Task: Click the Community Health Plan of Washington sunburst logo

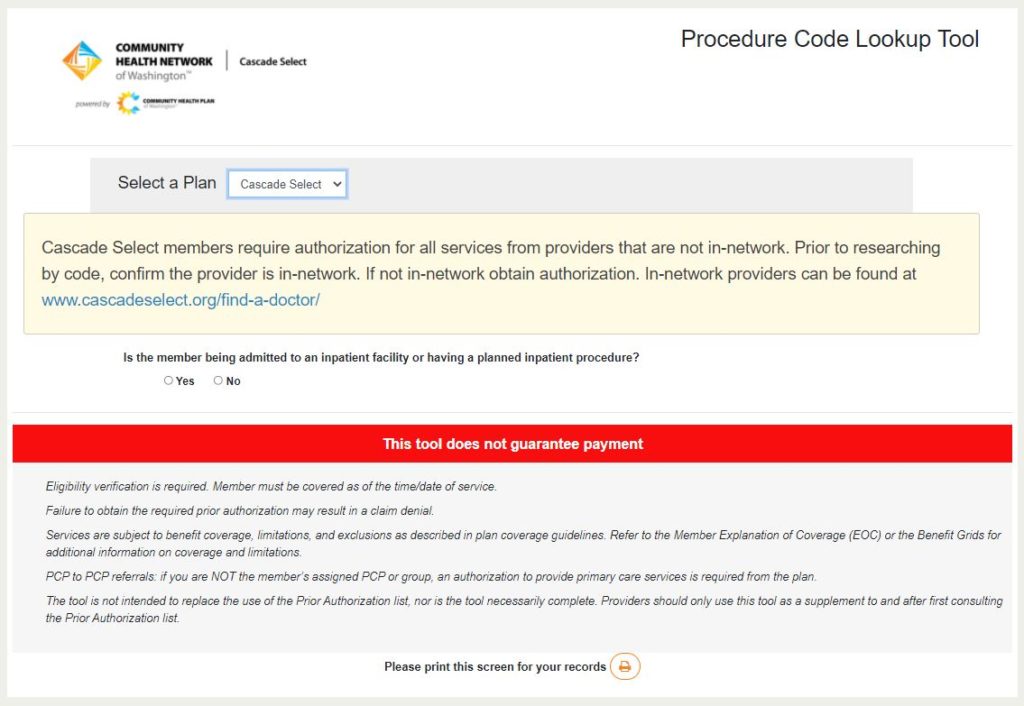Action: click(x=127, y=102)
